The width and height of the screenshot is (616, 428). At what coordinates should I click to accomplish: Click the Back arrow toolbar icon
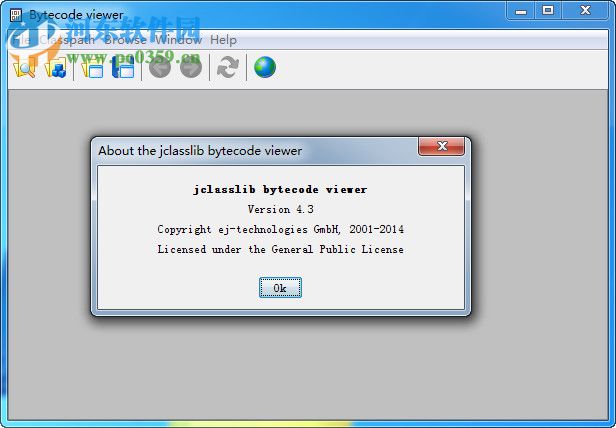[x=160, y=67]
